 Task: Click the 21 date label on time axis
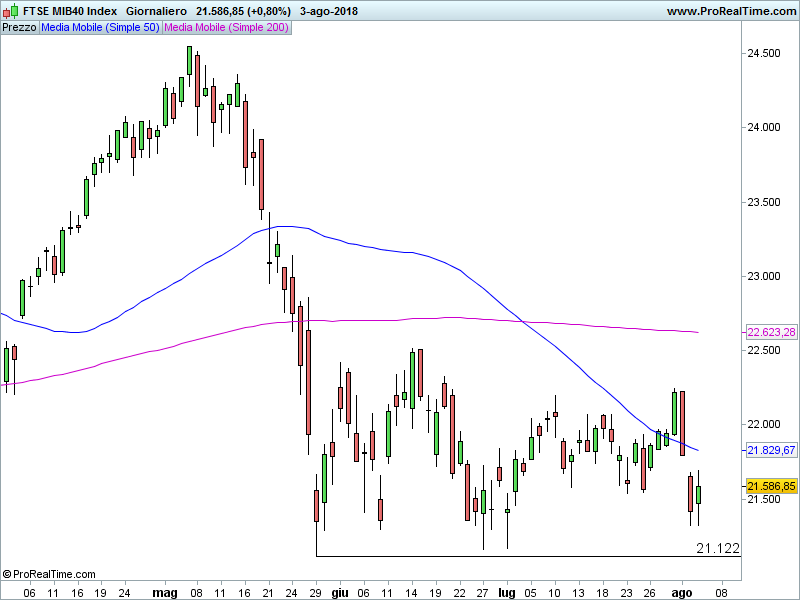click(x=268, y=593)
